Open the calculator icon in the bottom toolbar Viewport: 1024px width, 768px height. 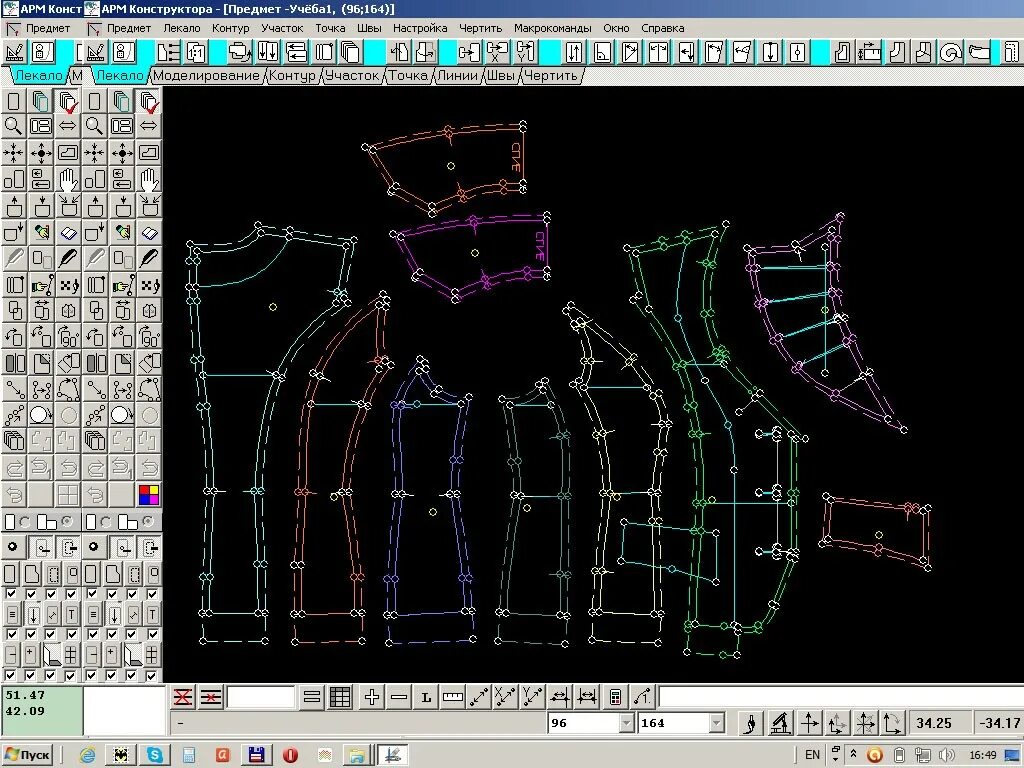[615, 697]
